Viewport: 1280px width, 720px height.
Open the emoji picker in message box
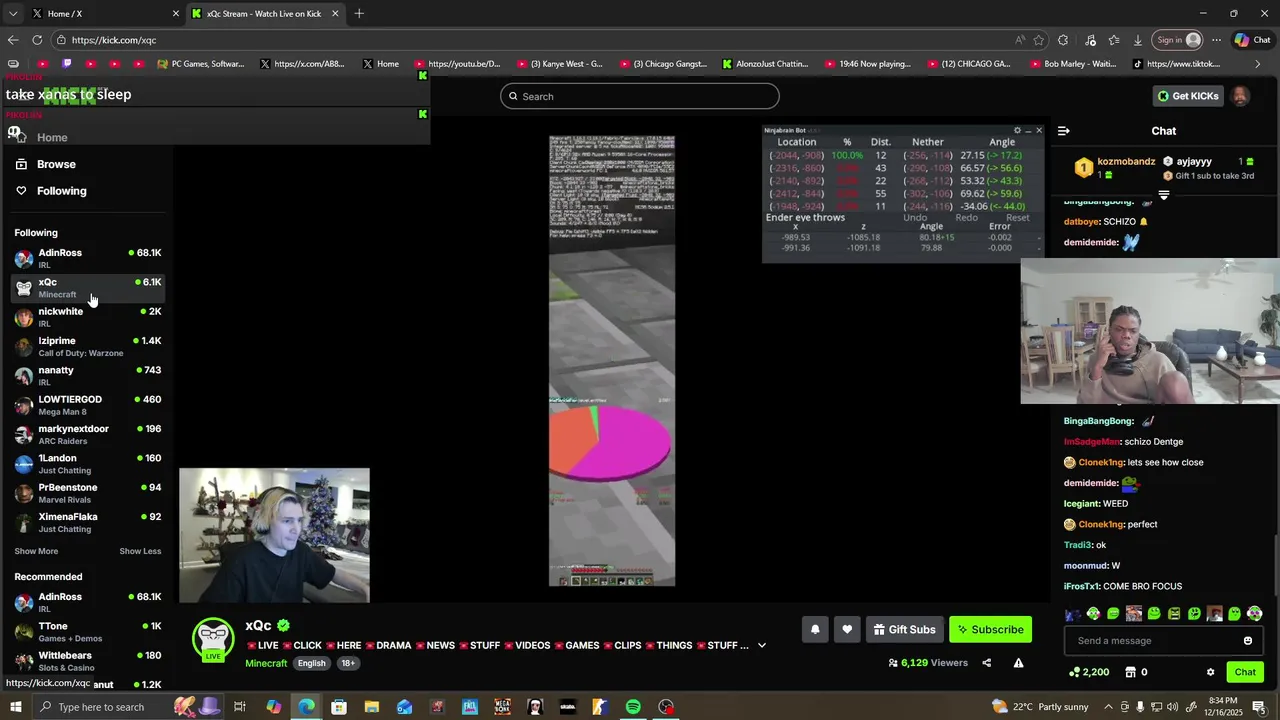click(1248, 640)
